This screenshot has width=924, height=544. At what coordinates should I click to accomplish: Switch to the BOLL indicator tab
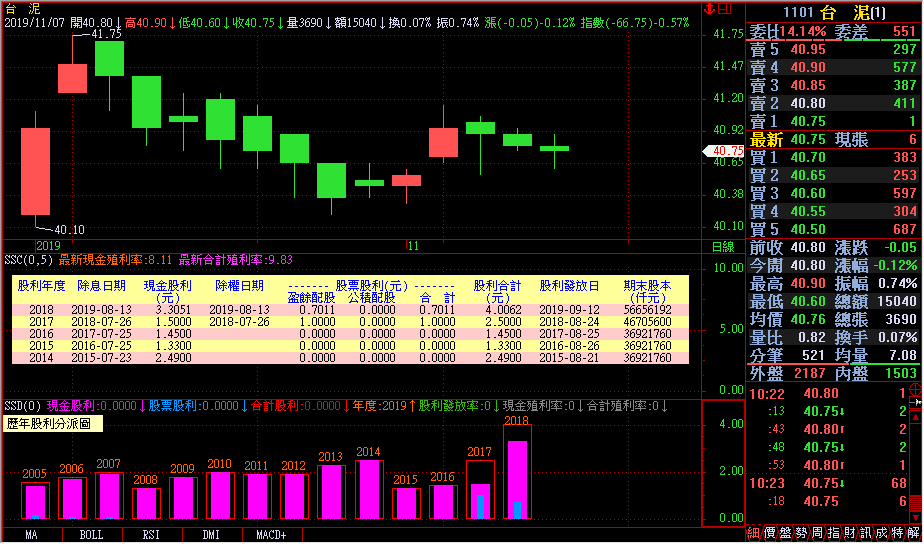[92, 535]
